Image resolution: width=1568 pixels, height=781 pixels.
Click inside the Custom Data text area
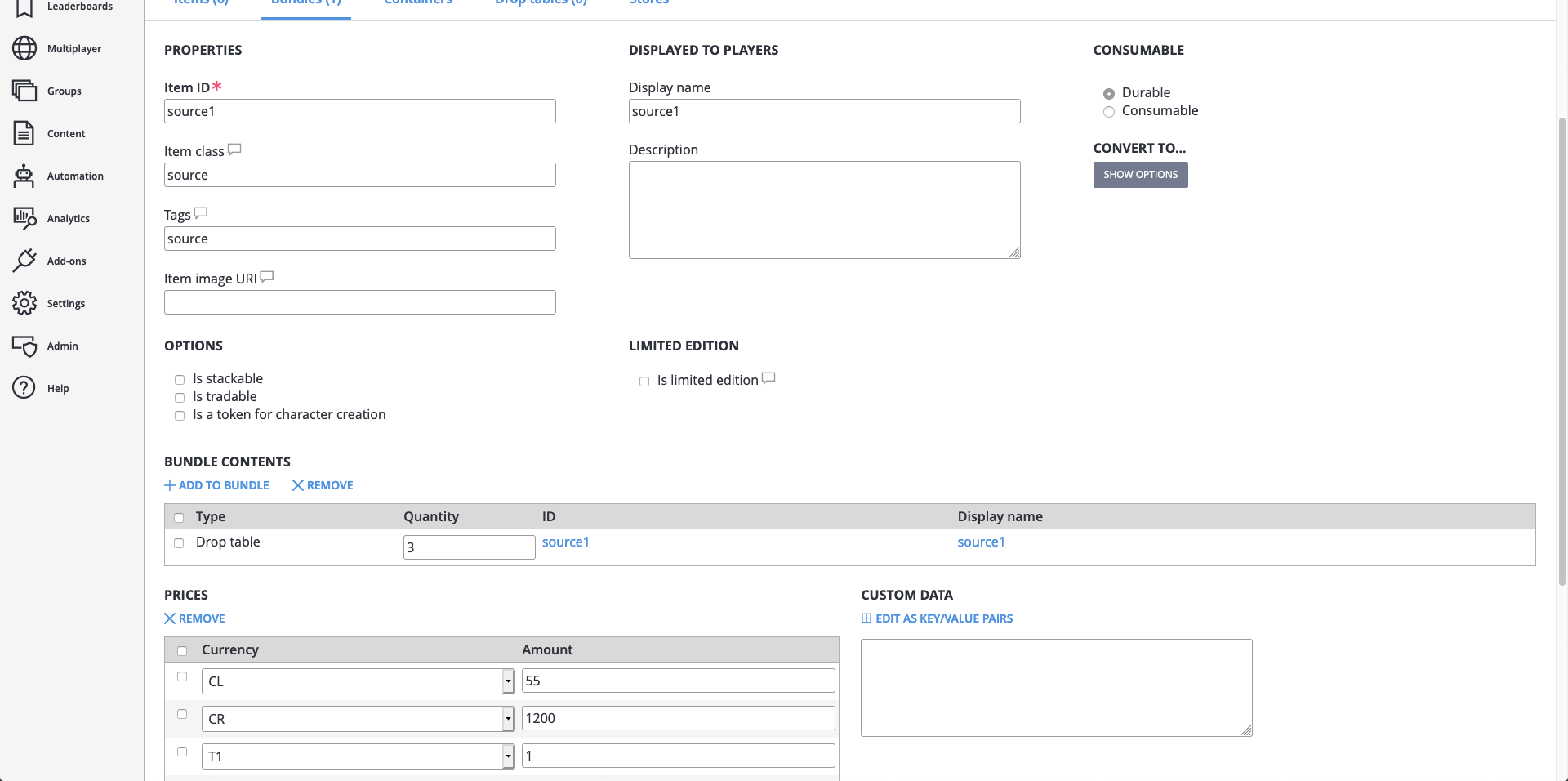click(1057, 688)
